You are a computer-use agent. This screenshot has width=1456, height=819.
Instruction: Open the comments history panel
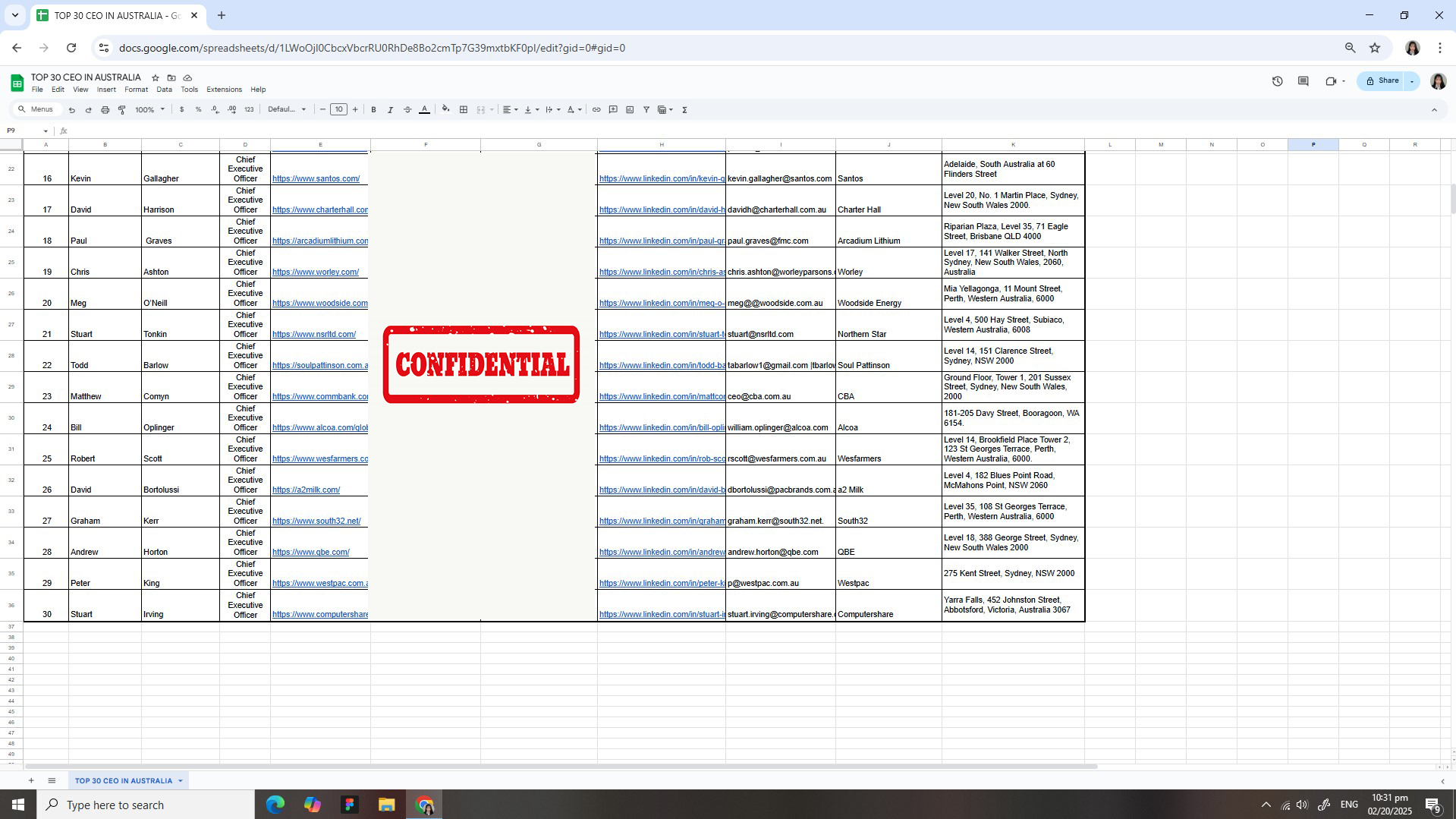pyautogui.click(x=1303, y=81)
